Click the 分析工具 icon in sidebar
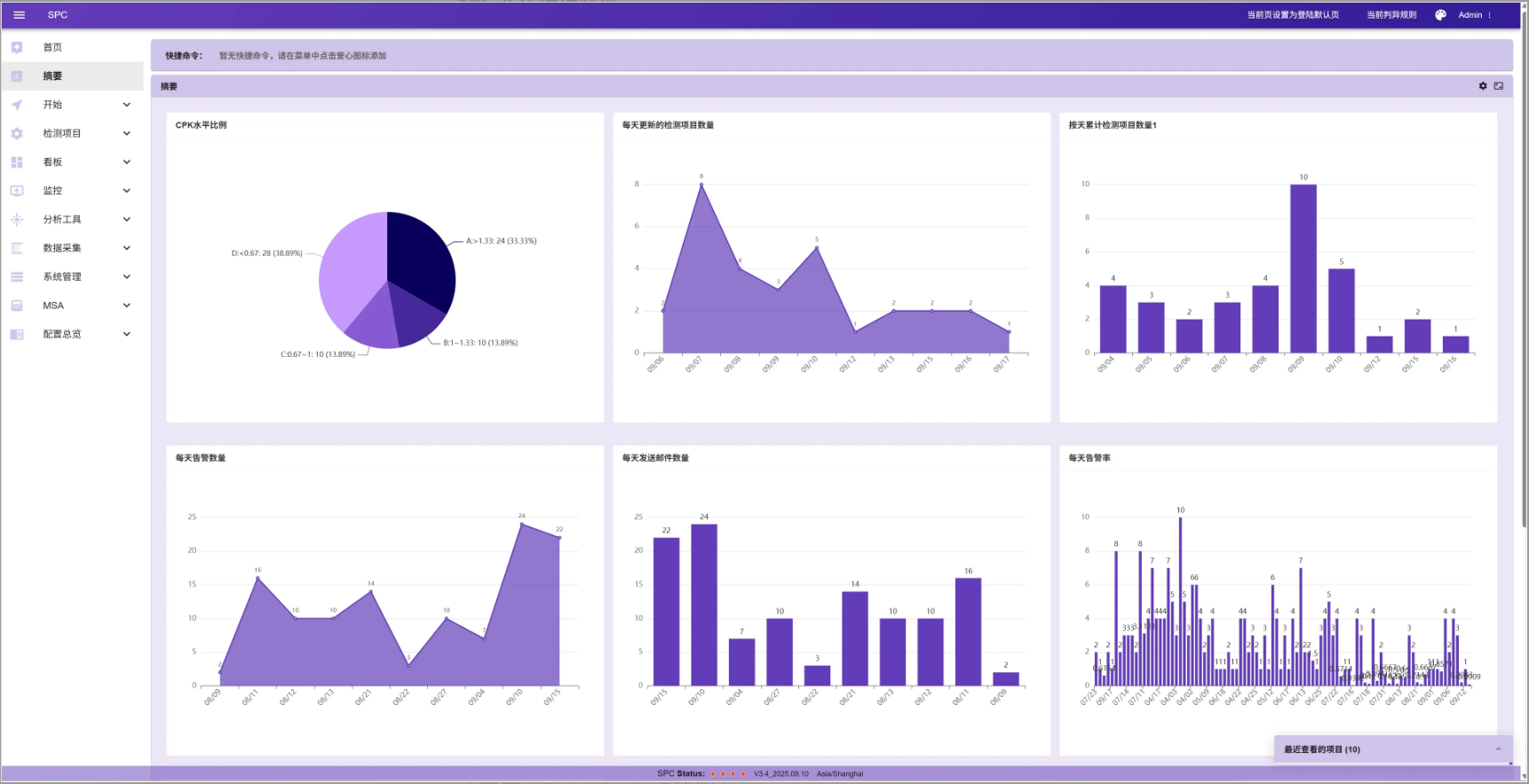The height and width of the screenshot is (784, 1529). click(x=17, y=219)
